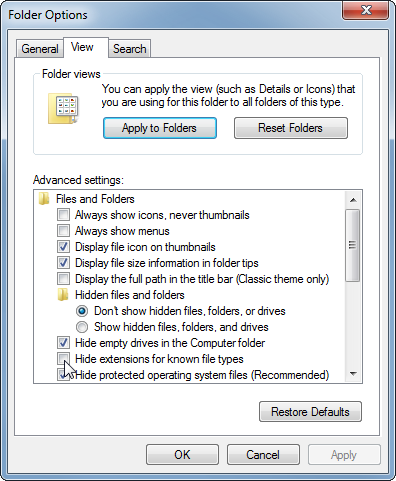The height and width of the screenshot is (481, 396).
Task: Select Show hidden files, folders, and drives
Action: pyautogui.click(x=82, y=327)
